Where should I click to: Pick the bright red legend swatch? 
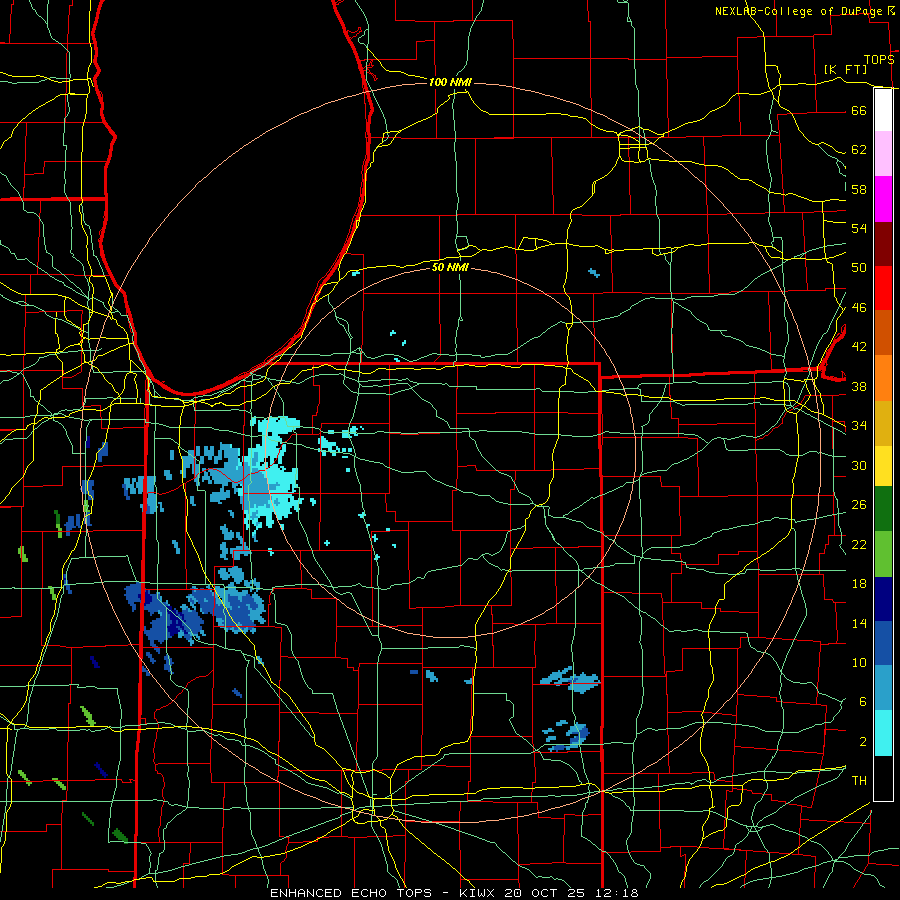coord(883,288)
